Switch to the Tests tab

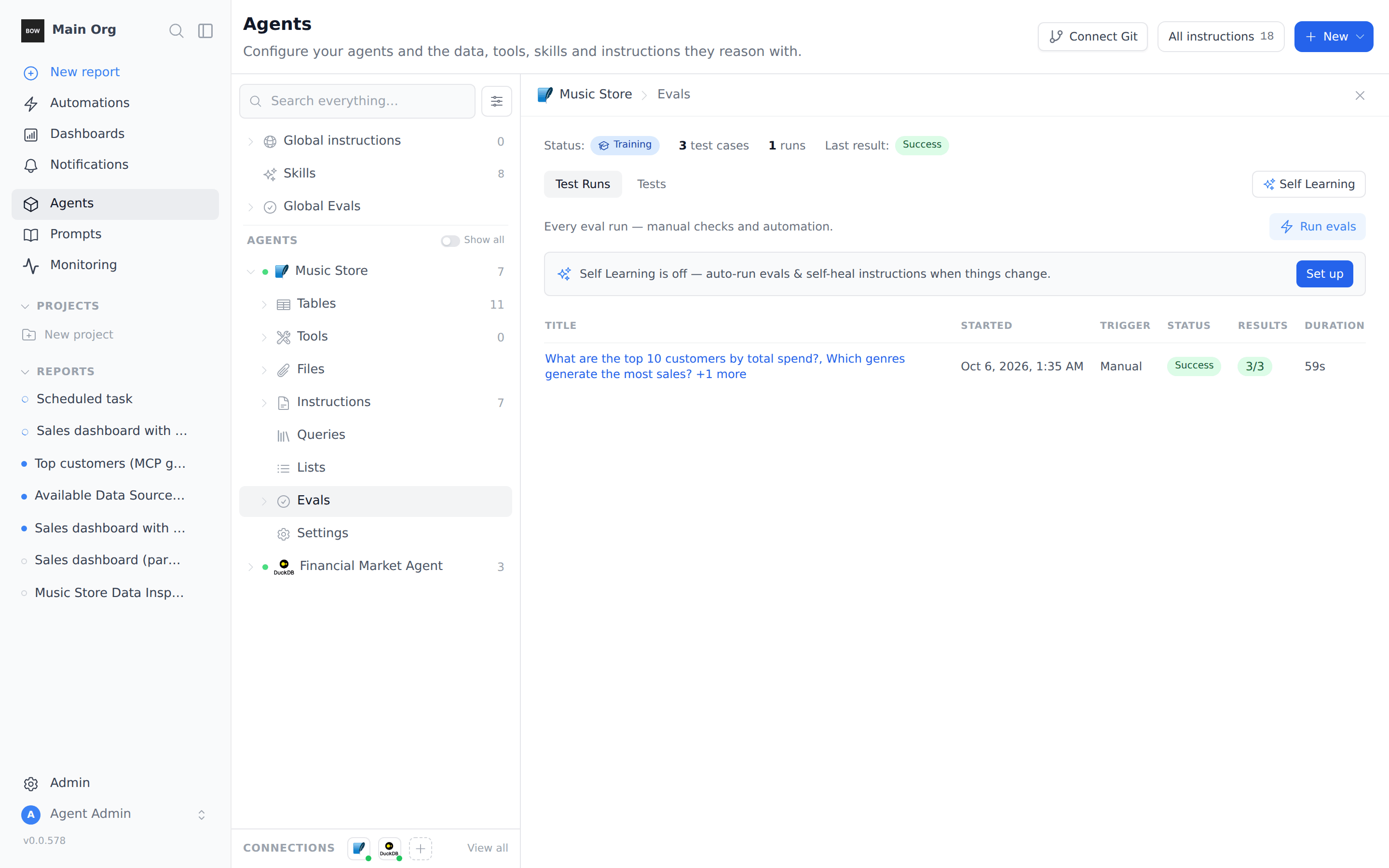click(651, 184)
